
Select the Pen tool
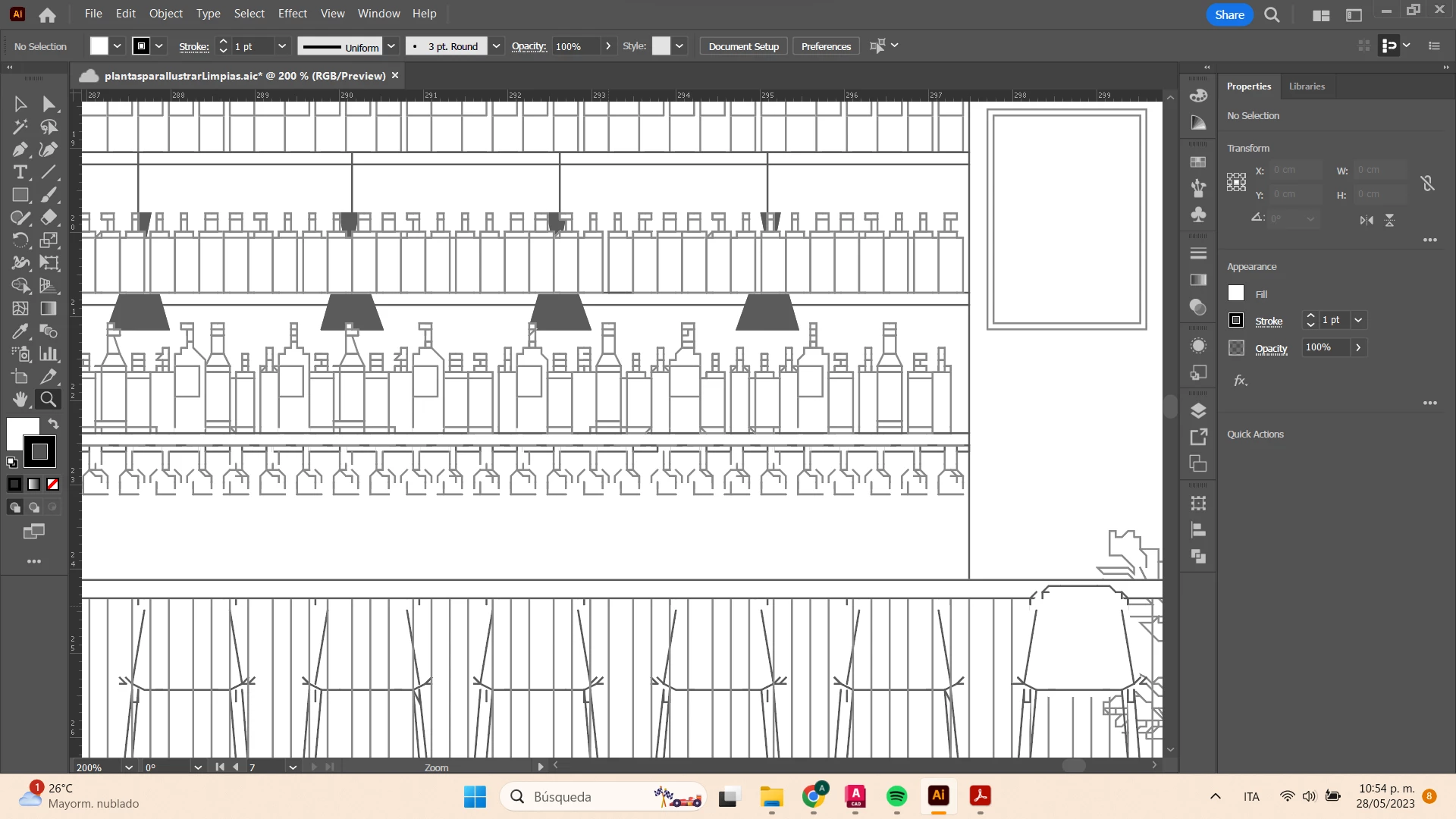(20, 149)
